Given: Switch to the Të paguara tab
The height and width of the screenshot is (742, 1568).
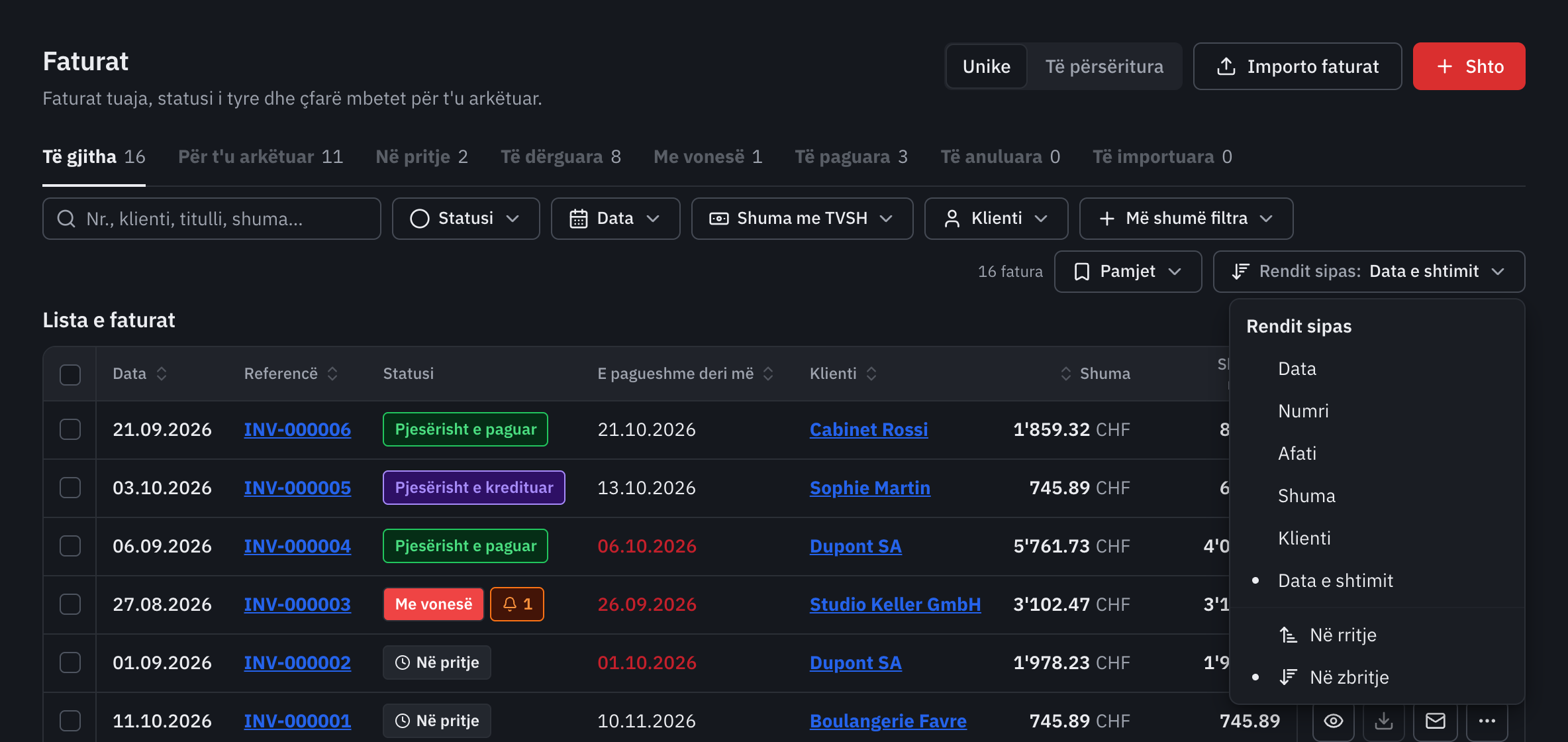Looking at the screenshot, I should tap(851, 157).
